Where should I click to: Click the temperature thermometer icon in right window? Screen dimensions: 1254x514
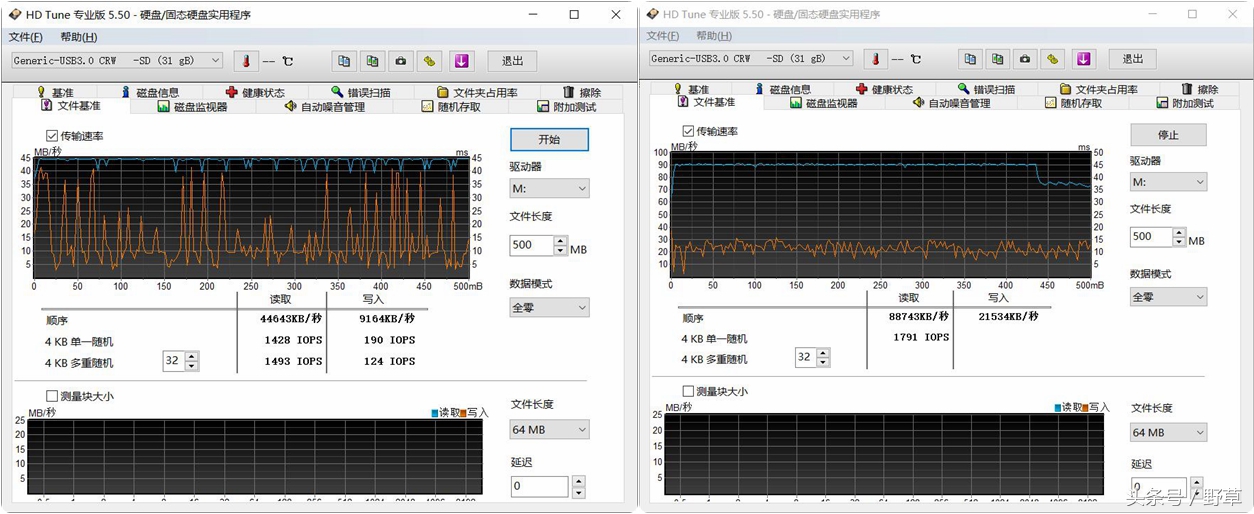(x=876, y=59)
